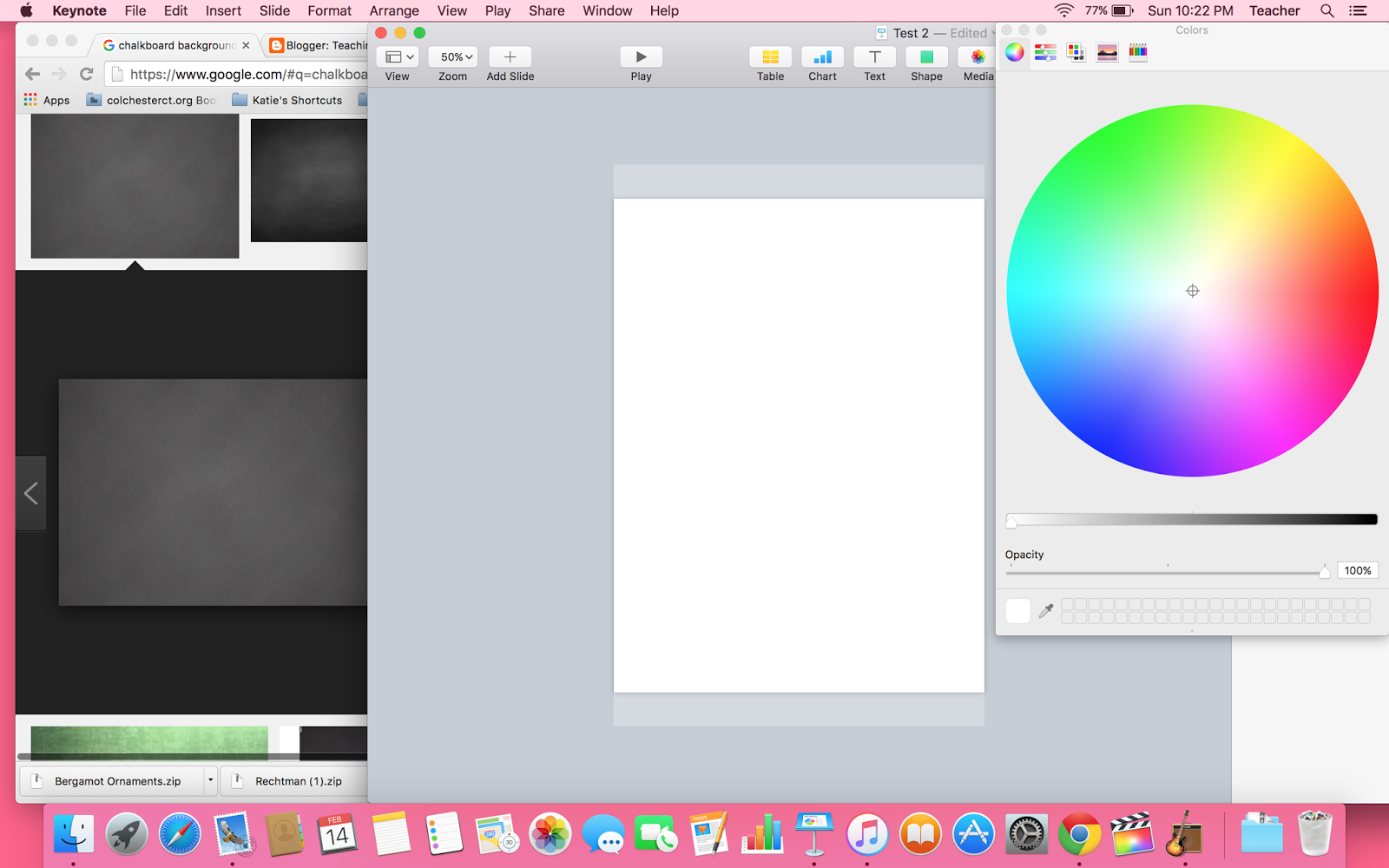Select the Blogger: Teaching Chrome tab
The image size is (1389, 868).
click(317, 45)
